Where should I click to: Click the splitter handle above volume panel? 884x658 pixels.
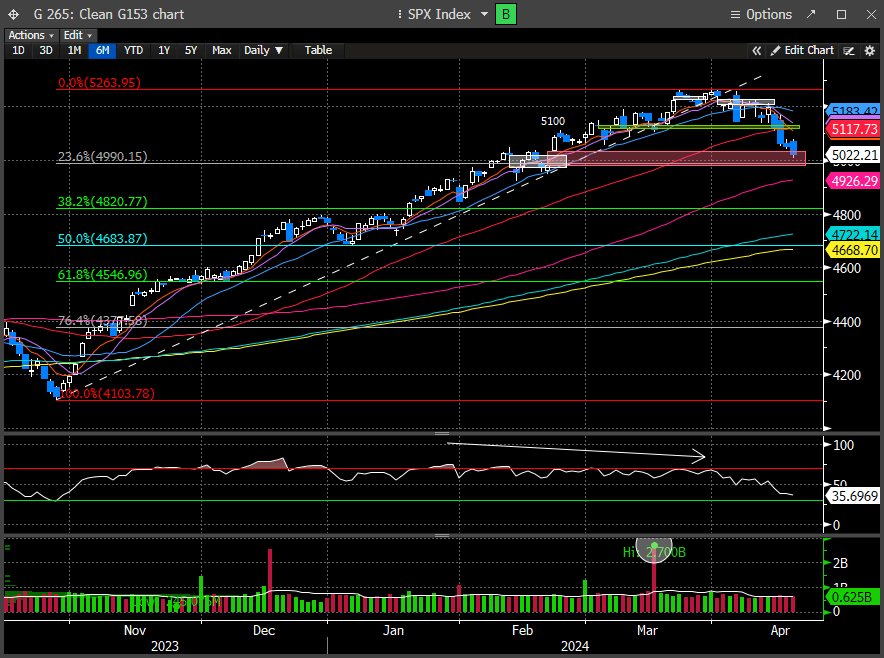point(442,536)
